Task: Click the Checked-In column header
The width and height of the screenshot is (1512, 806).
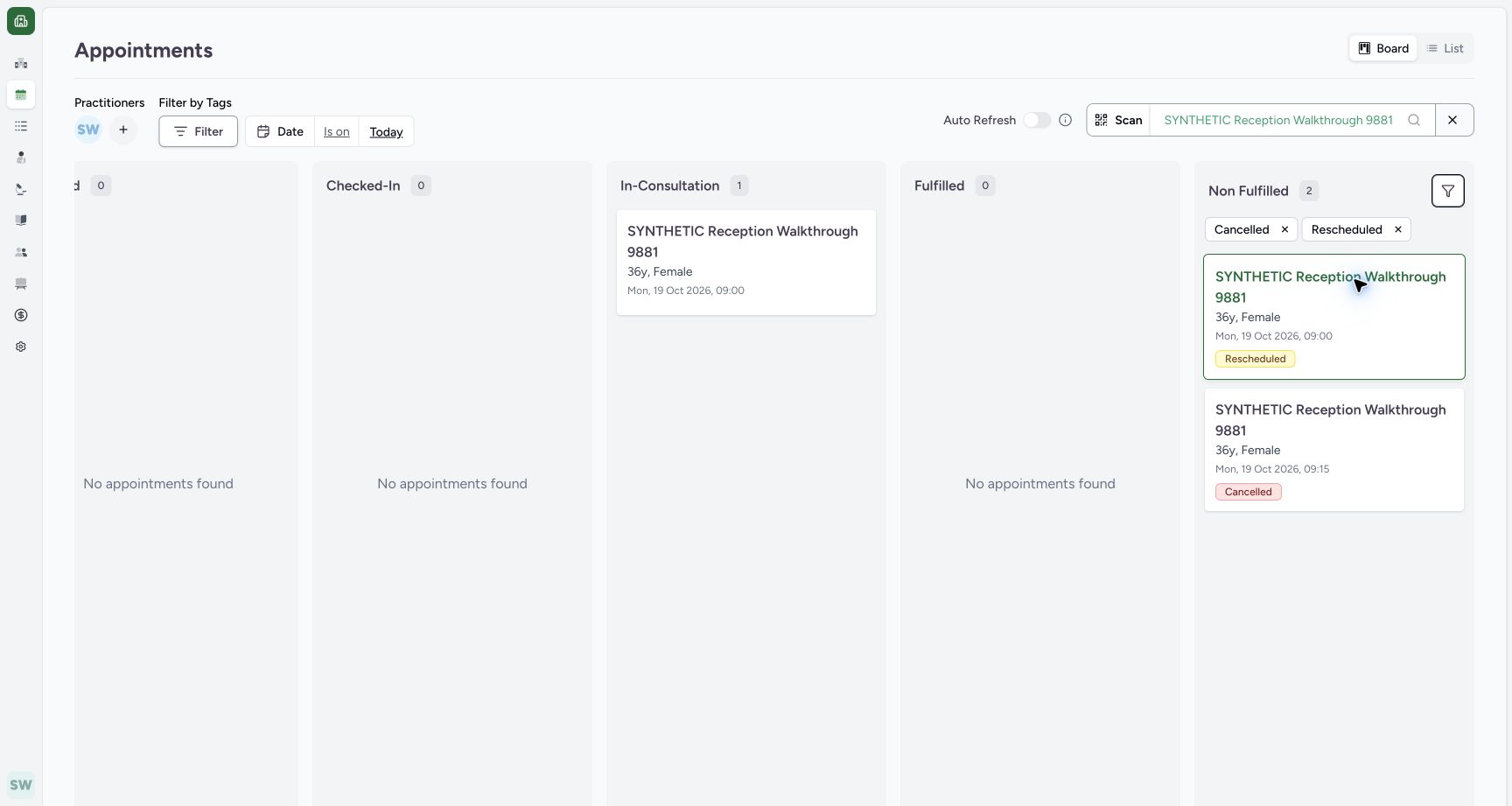Action: coord(363,186)
